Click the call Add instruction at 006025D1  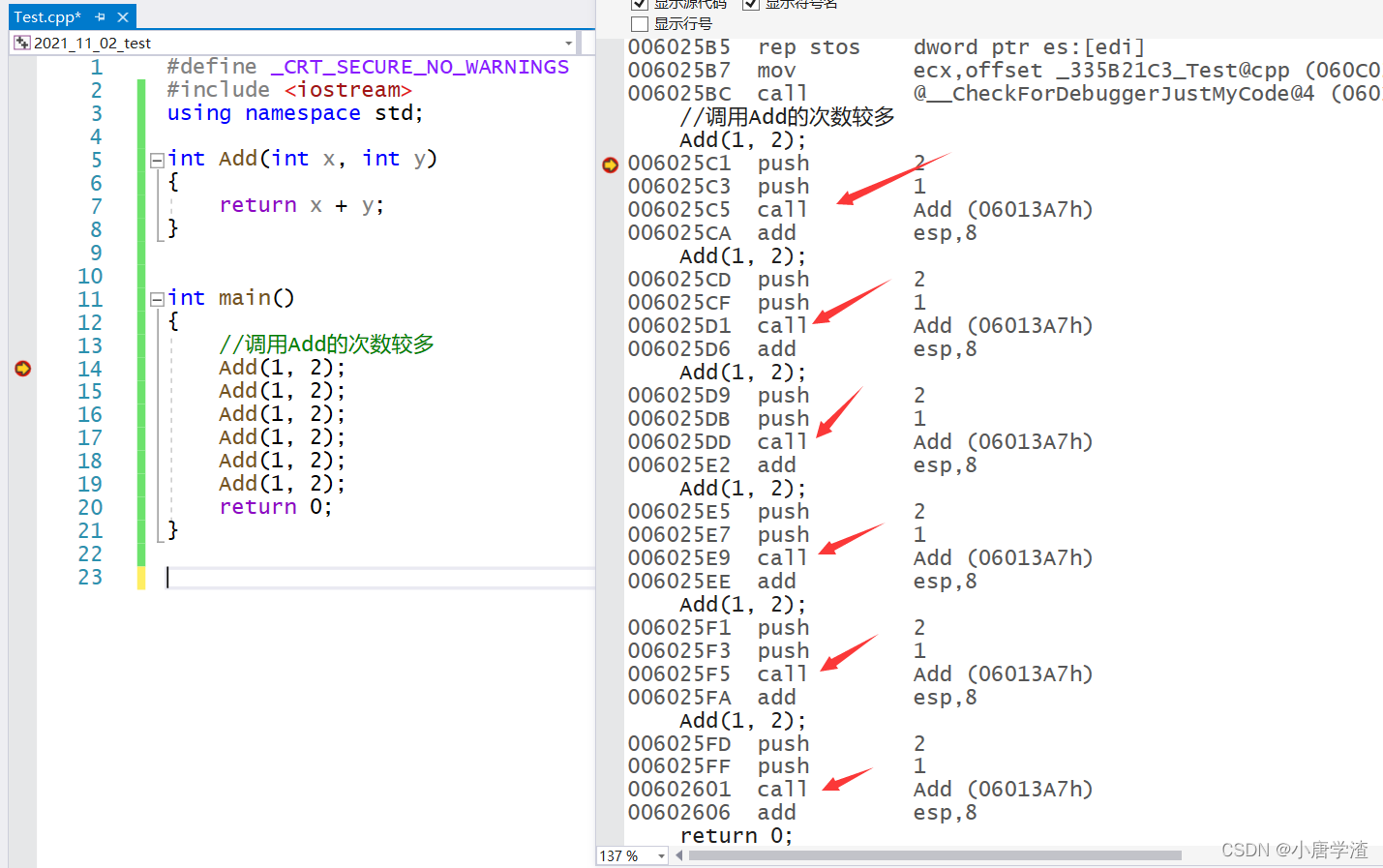point(860,326)
